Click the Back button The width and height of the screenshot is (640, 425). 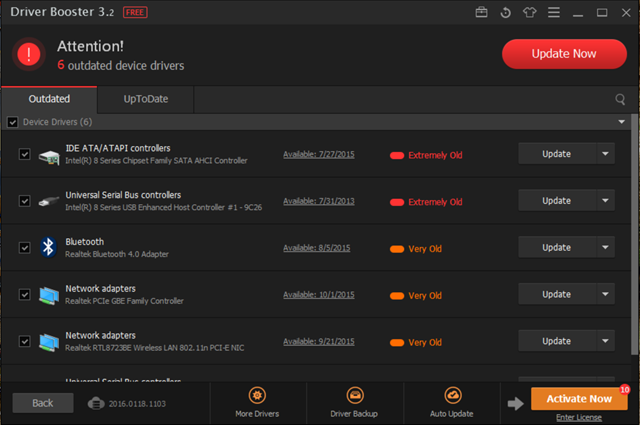click(43, 403)
